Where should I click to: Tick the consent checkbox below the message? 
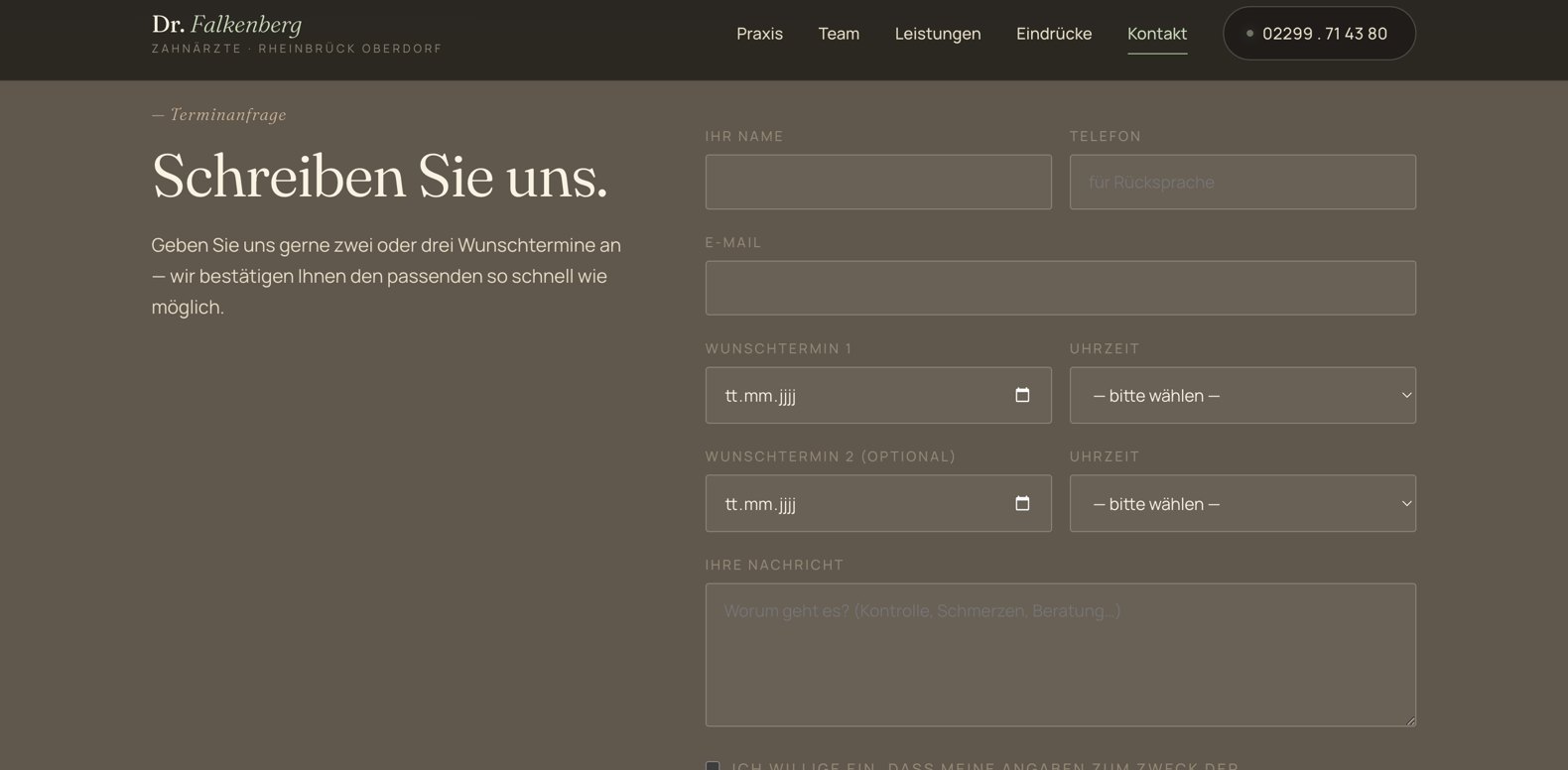tap(713, 766)
